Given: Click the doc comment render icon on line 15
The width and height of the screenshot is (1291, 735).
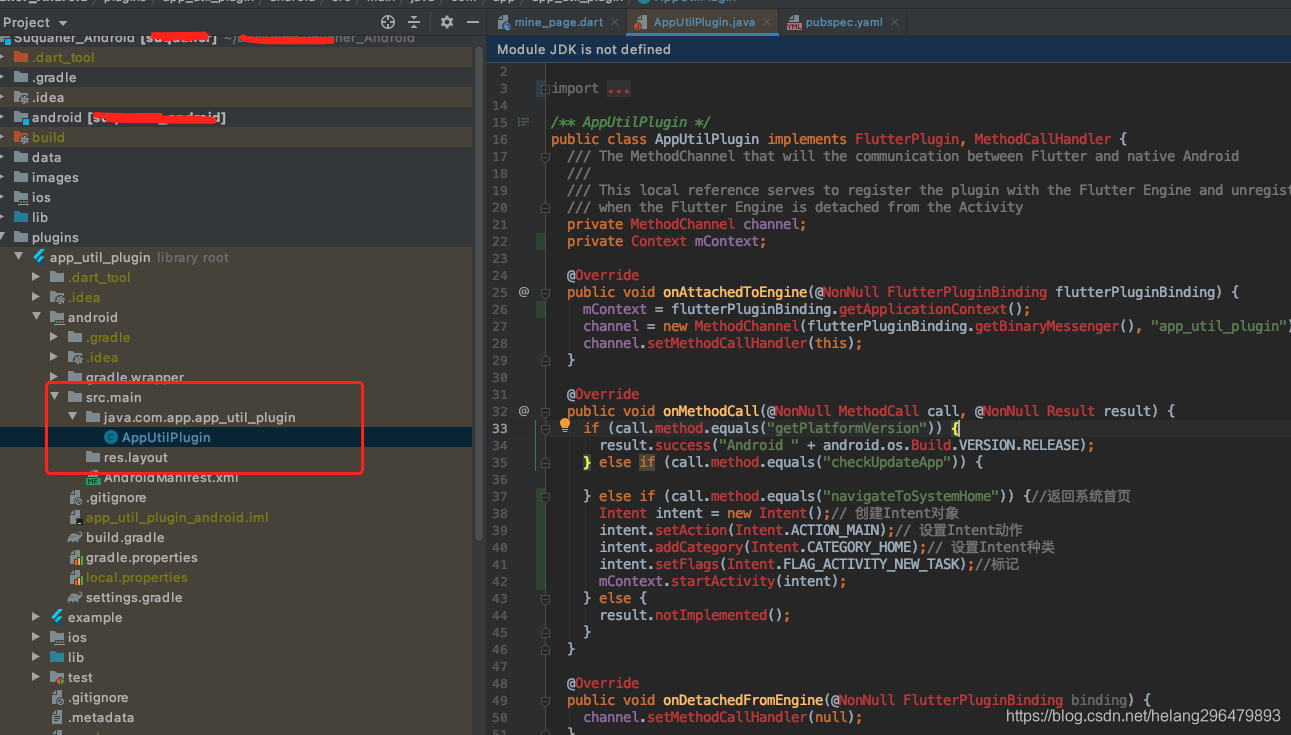Looking at the screenshot, I should click(524, 122).
